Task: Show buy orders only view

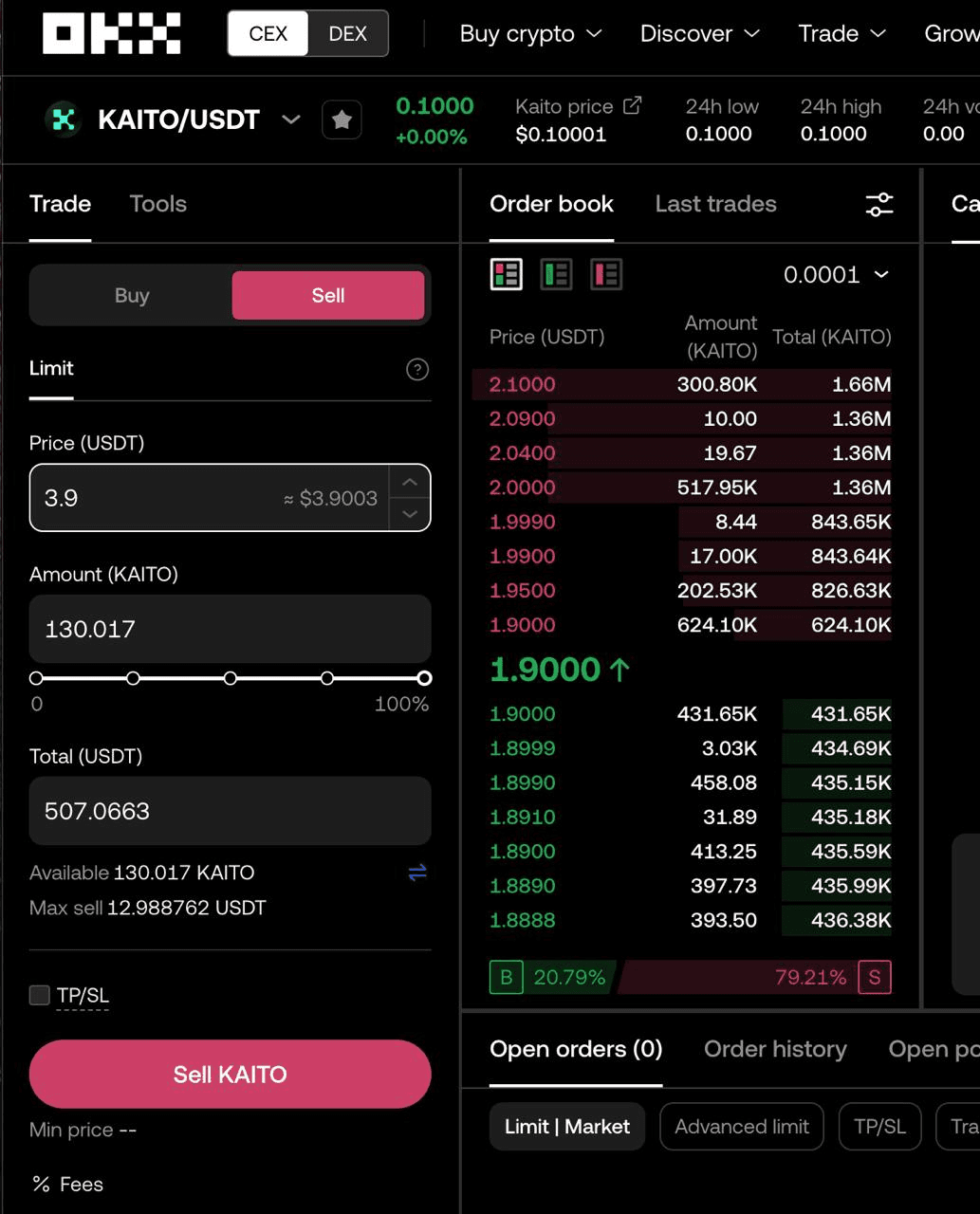Action: 557,275
